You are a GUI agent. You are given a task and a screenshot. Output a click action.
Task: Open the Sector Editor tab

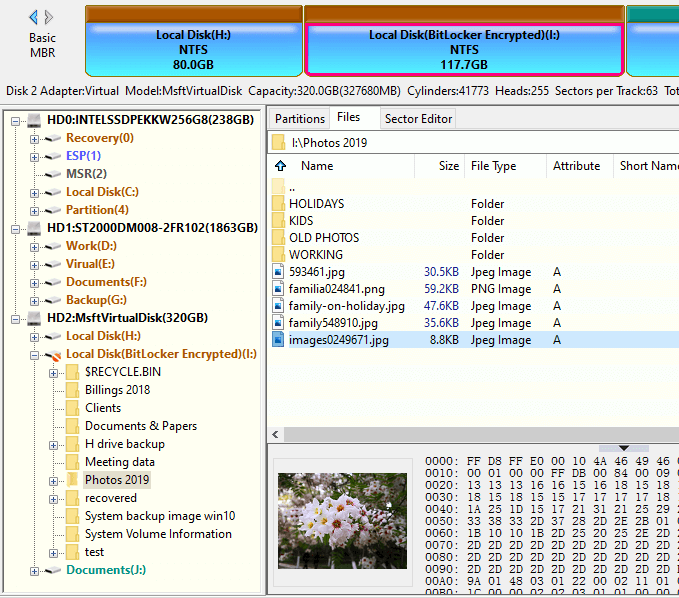[418, 119]
